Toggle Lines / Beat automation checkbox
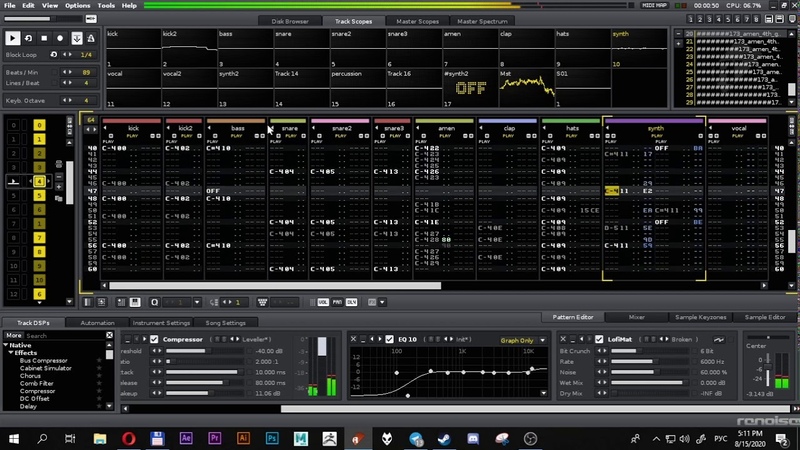This screenshot has width=800, height=450. click(54, 83)
